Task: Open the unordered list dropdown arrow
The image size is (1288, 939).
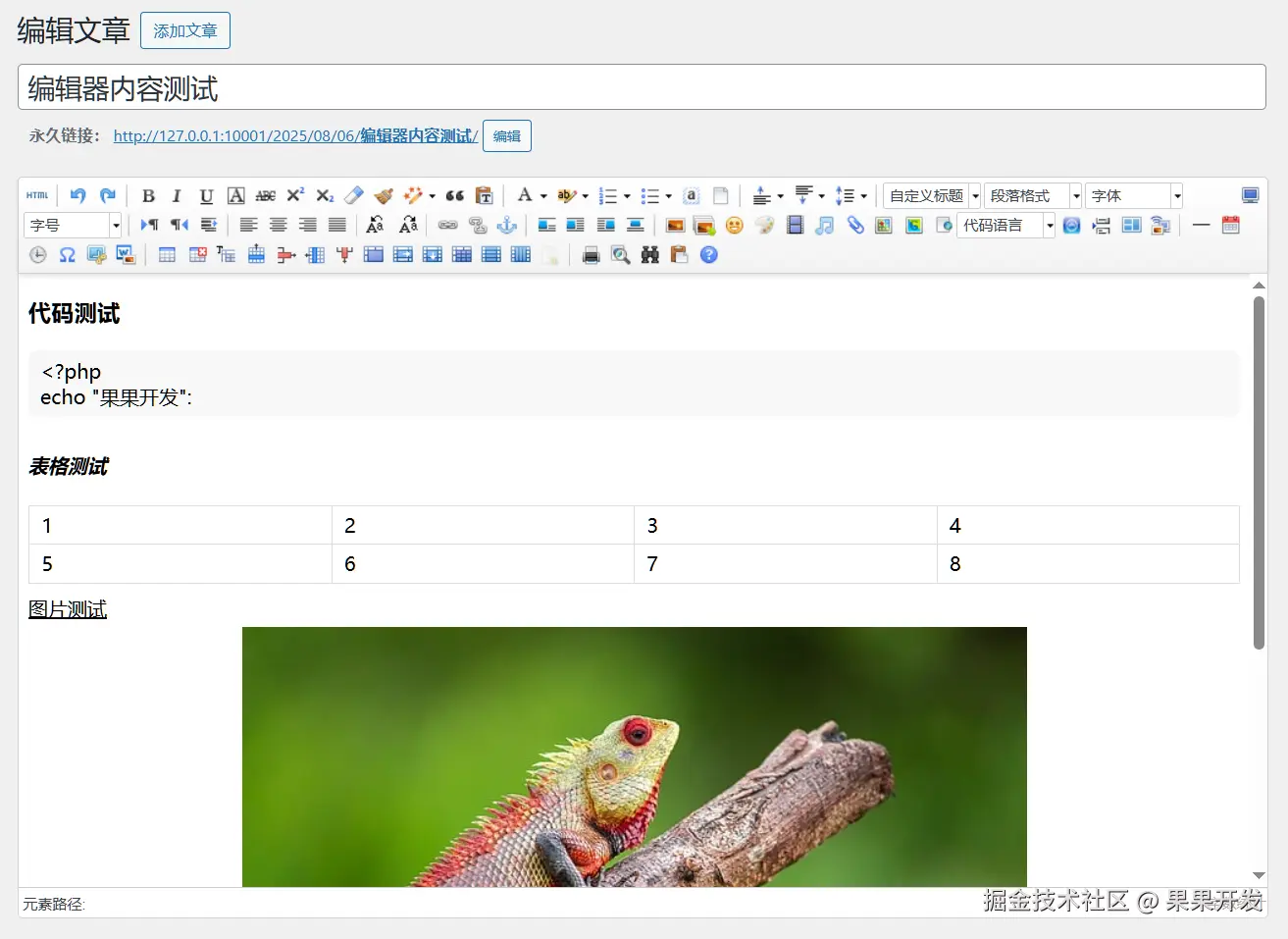Action: click(668, 196)
